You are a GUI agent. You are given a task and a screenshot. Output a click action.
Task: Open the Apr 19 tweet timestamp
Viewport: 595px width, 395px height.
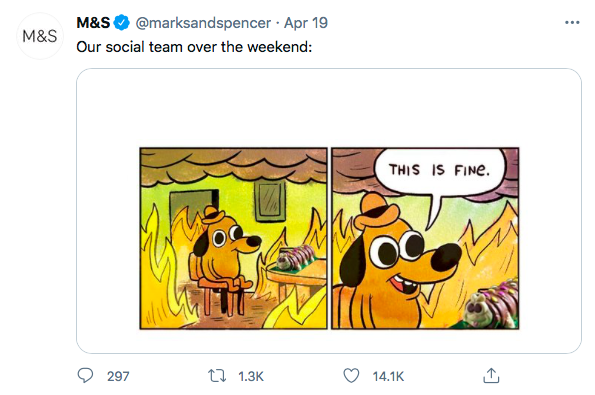[x=306, y=23]
